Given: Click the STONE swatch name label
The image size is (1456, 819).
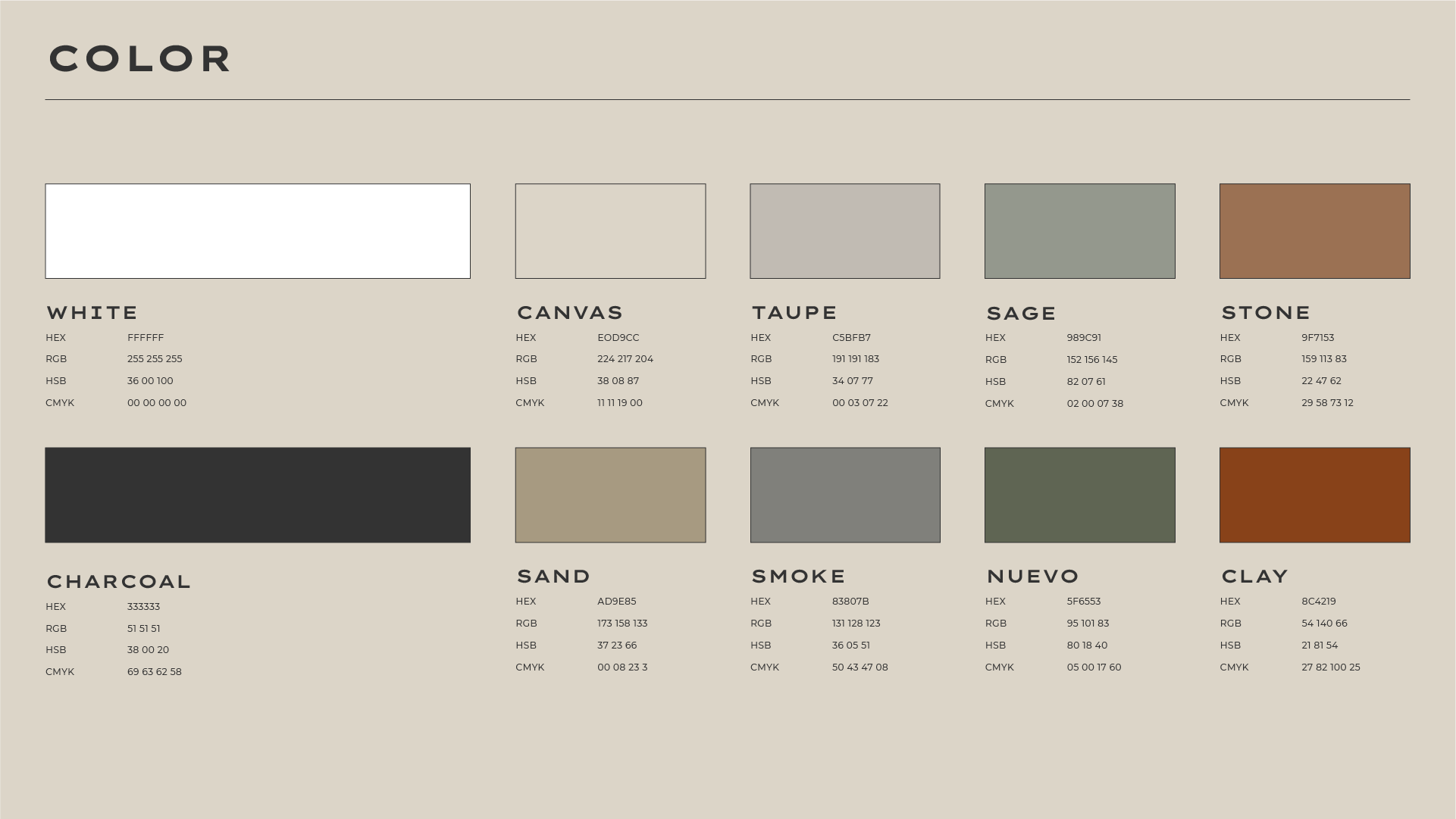Looking at the screenshot, I should click(1266, 312).
